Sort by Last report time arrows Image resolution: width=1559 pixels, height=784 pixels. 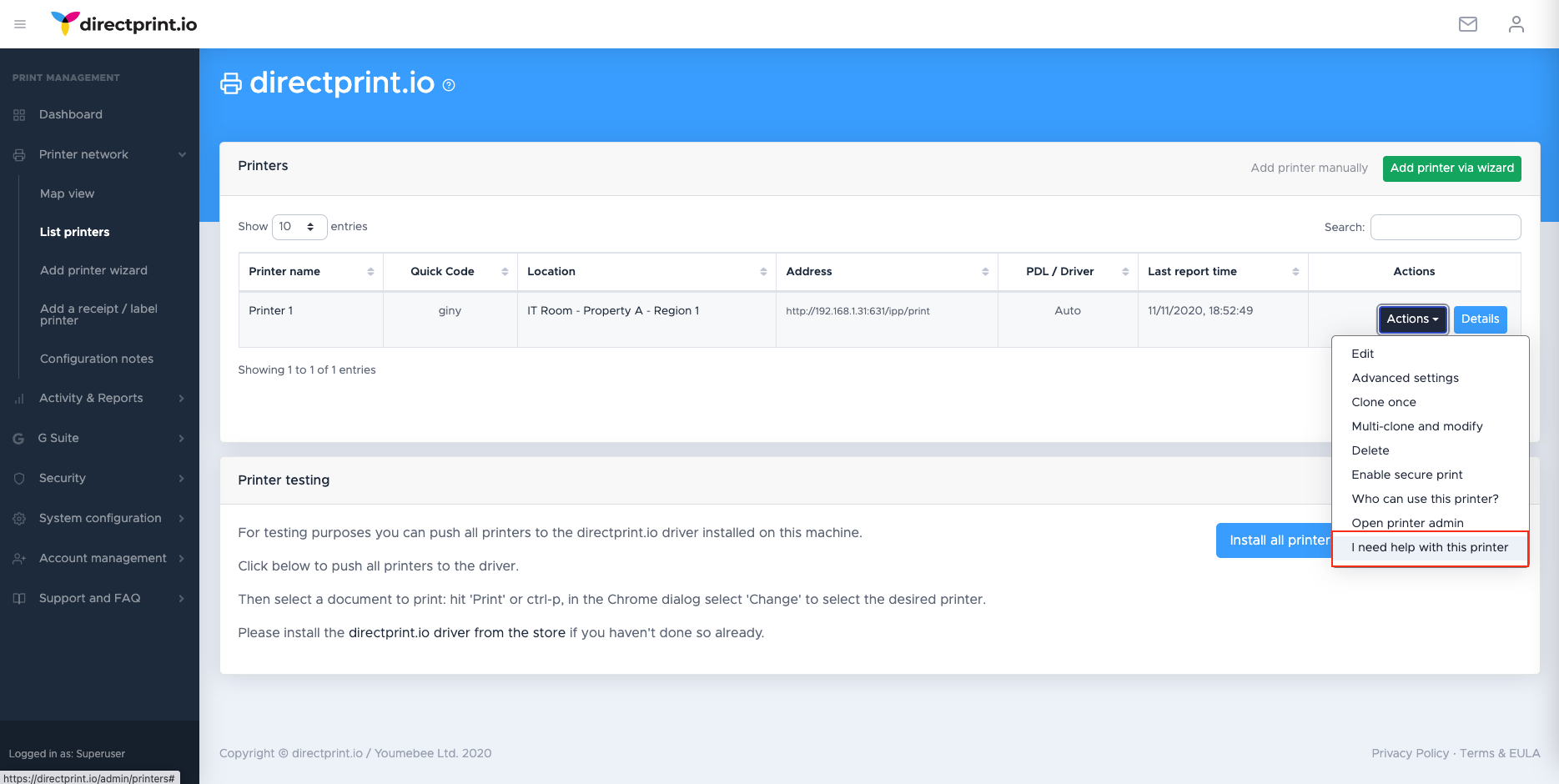coord(1295,272)
